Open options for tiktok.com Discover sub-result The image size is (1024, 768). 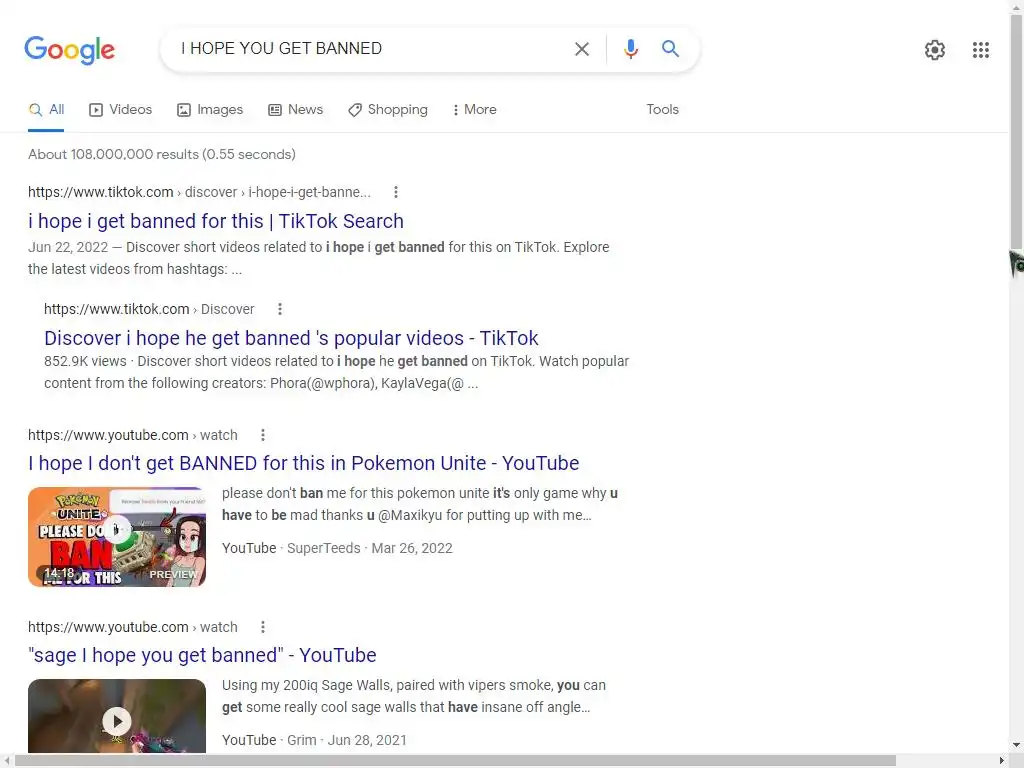pyautogui.click(x=280, y=309)
